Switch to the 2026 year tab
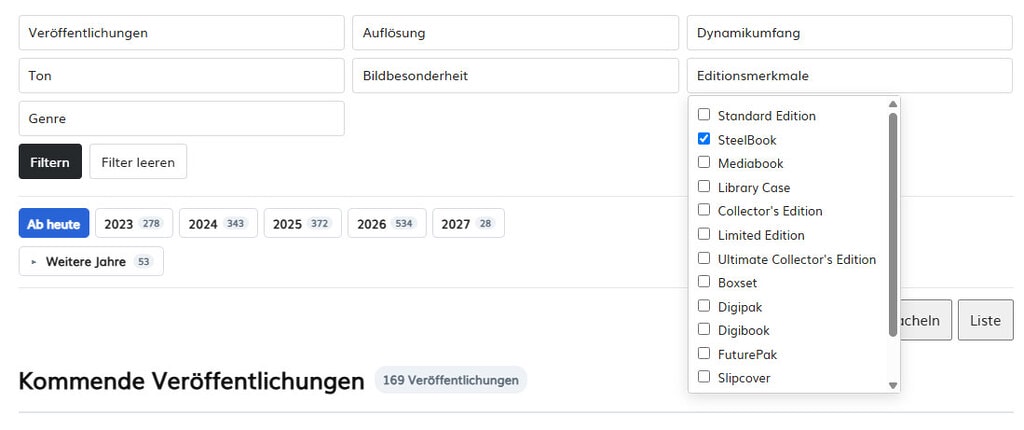 point(387,223)
